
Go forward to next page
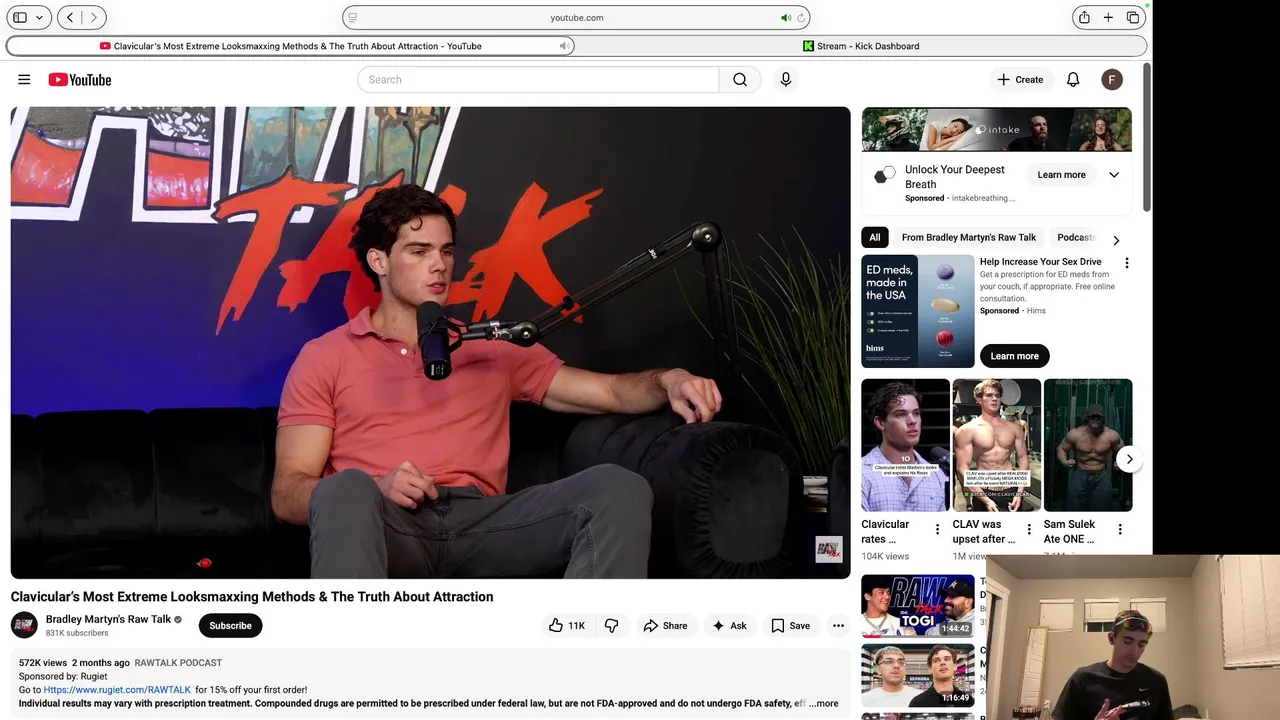pyautogui.click(x=94, y=17)
